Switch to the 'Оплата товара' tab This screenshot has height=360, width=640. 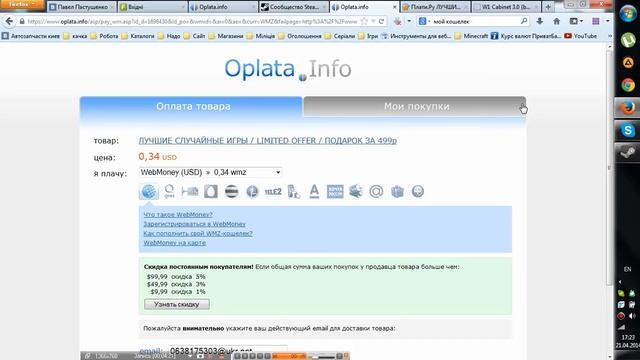click(191, 107)
